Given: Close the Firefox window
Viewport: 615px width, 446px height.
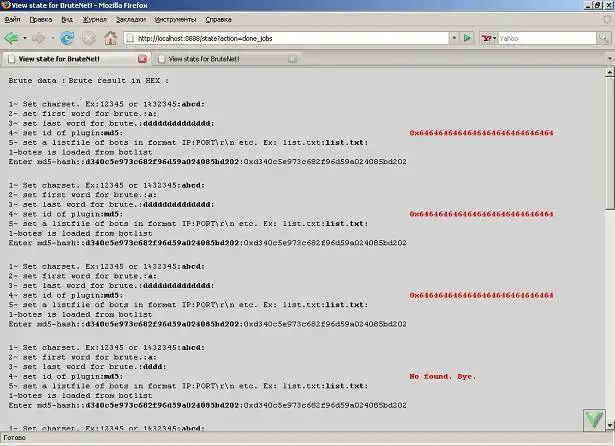Looking at the screenshot, I should coord(608,5).
